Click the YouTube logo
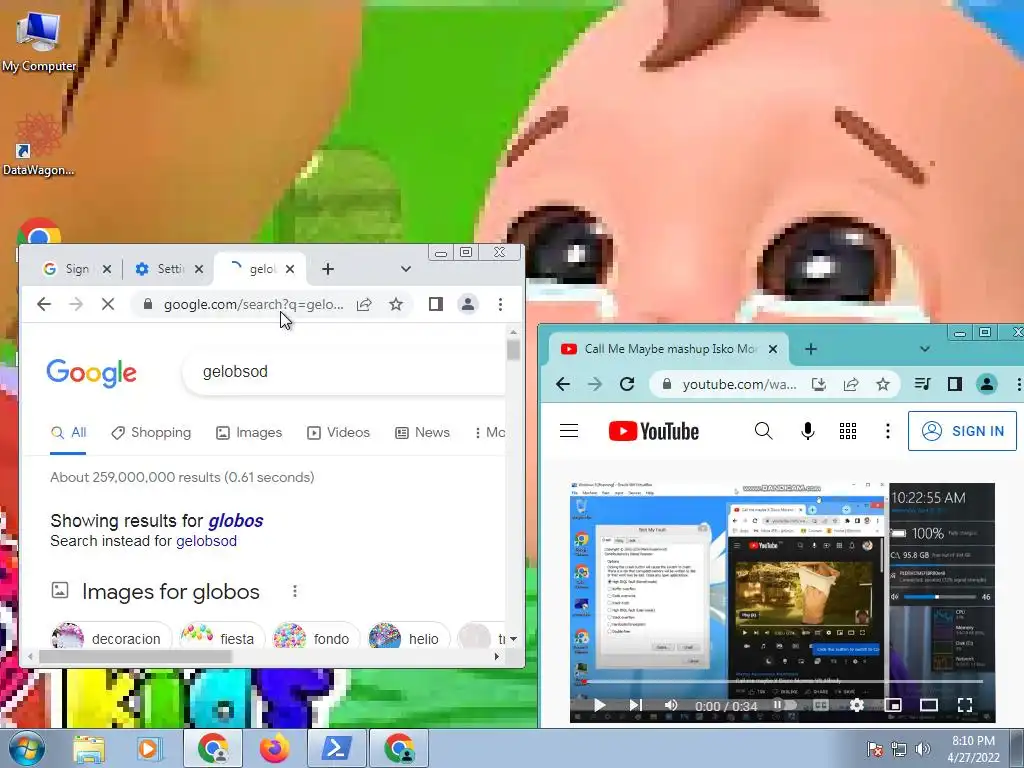Screen dimensions: 1024x768 pos(654,431)
